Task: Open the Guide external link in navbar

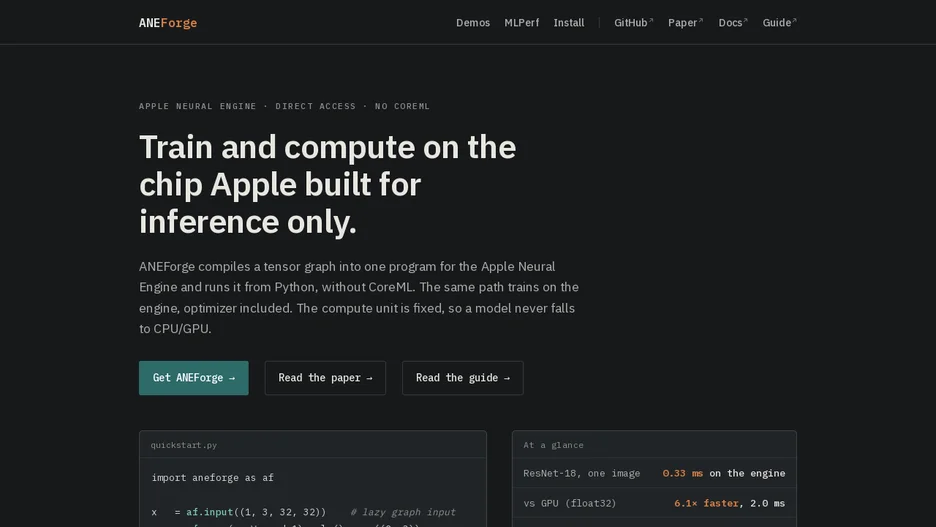Action: point(780,23)
